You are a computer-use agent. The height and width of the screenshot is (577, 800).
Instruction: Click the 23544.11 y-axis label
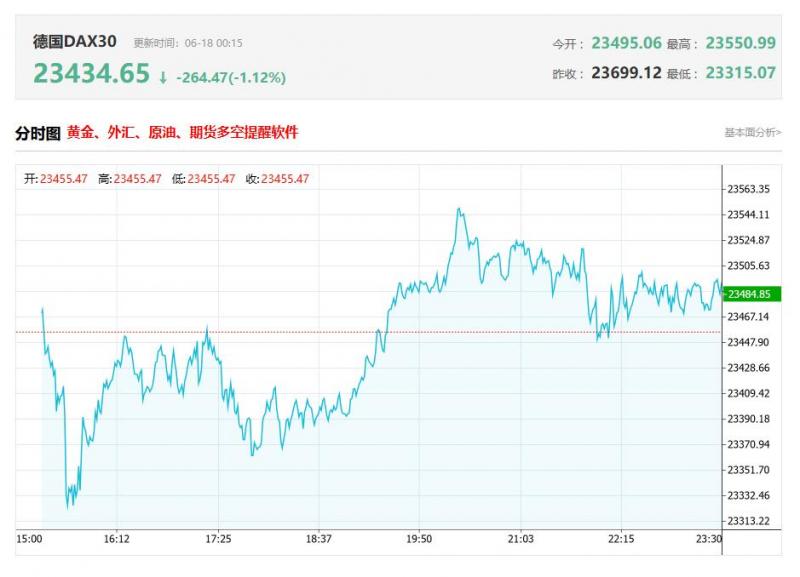tap(748, 215)
